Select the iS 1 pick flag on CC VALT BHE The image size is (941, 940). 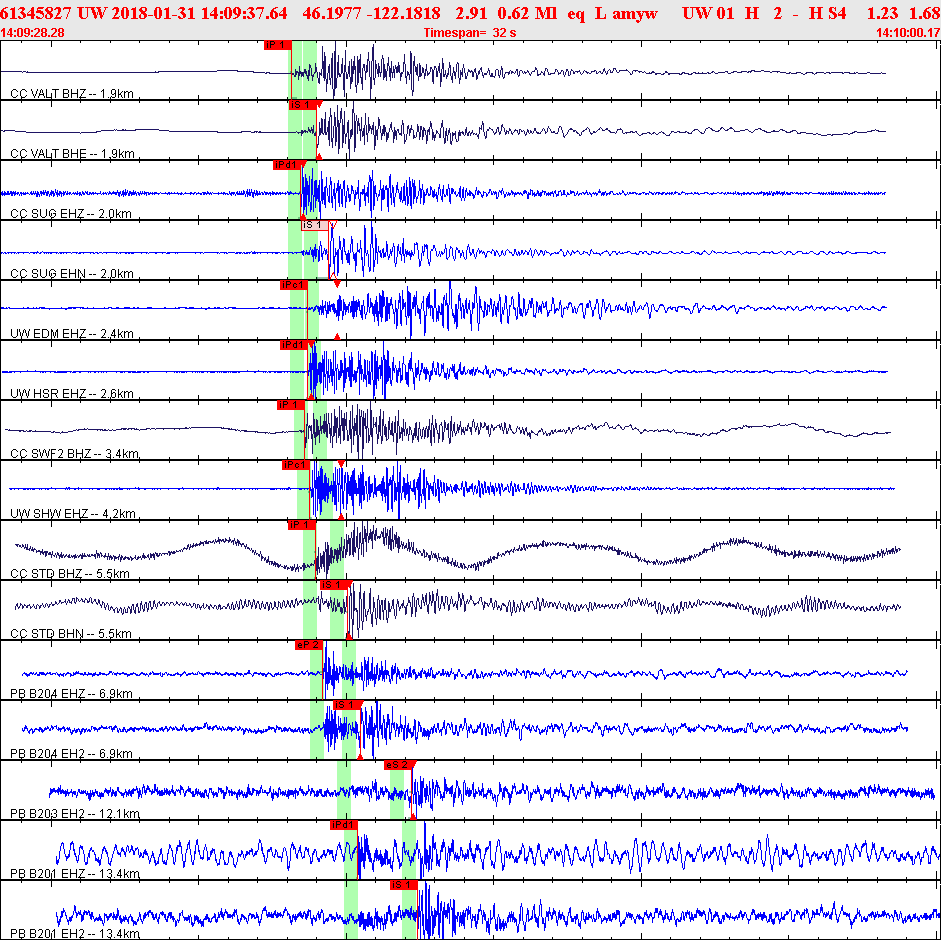coord(302,105)
